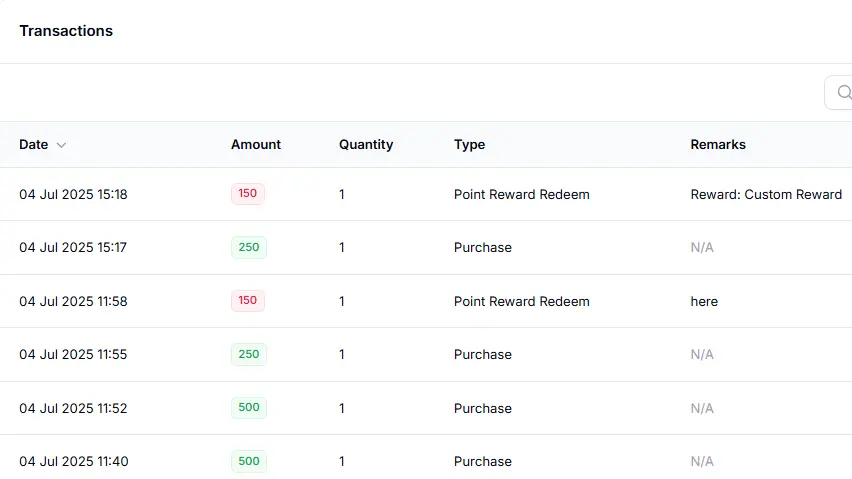Select the Quantity column header
This screenshot has height=479, width=852.
click(366, 144)
